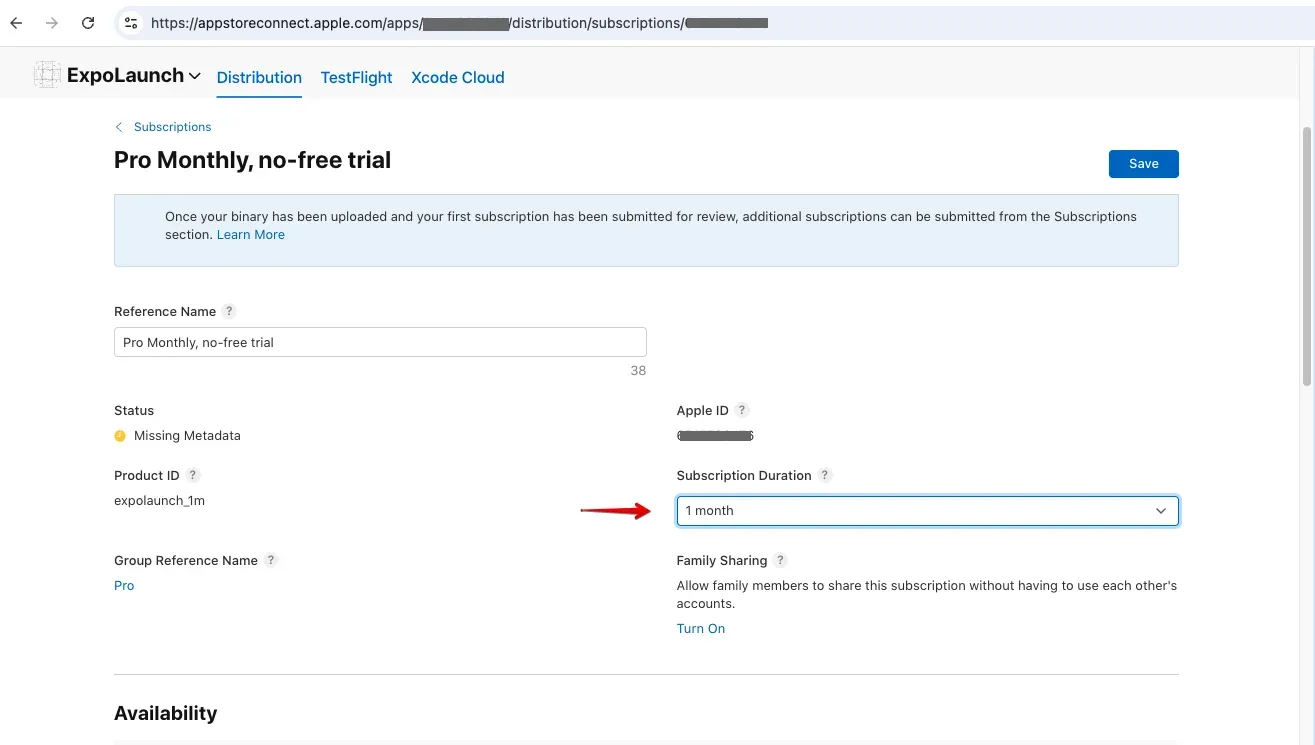Screen dimensions: 1315x745
Task: Click the Availability section heading
Action: point(165,713)
